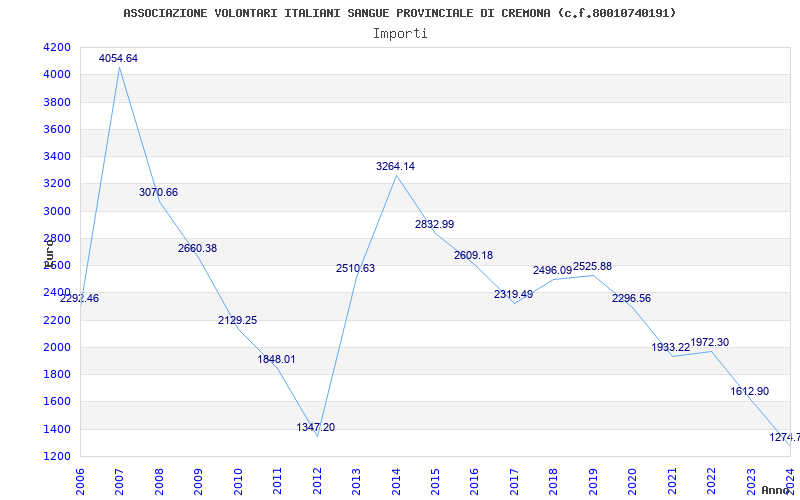
Task: Click the 2016 x-axis year label
Action: point(474,481)
